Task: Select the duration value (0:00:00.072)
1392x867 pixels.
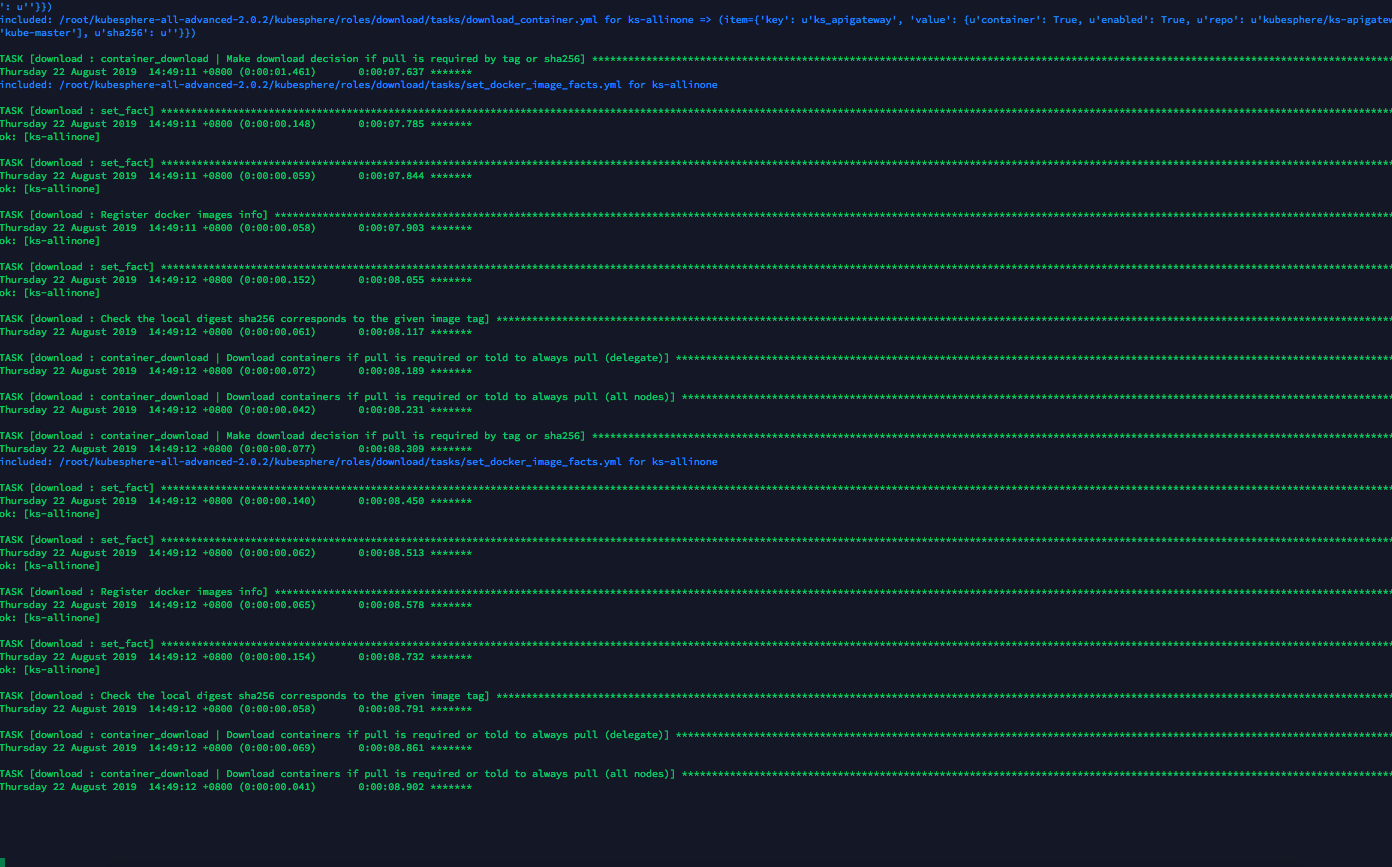Action: 277,371
